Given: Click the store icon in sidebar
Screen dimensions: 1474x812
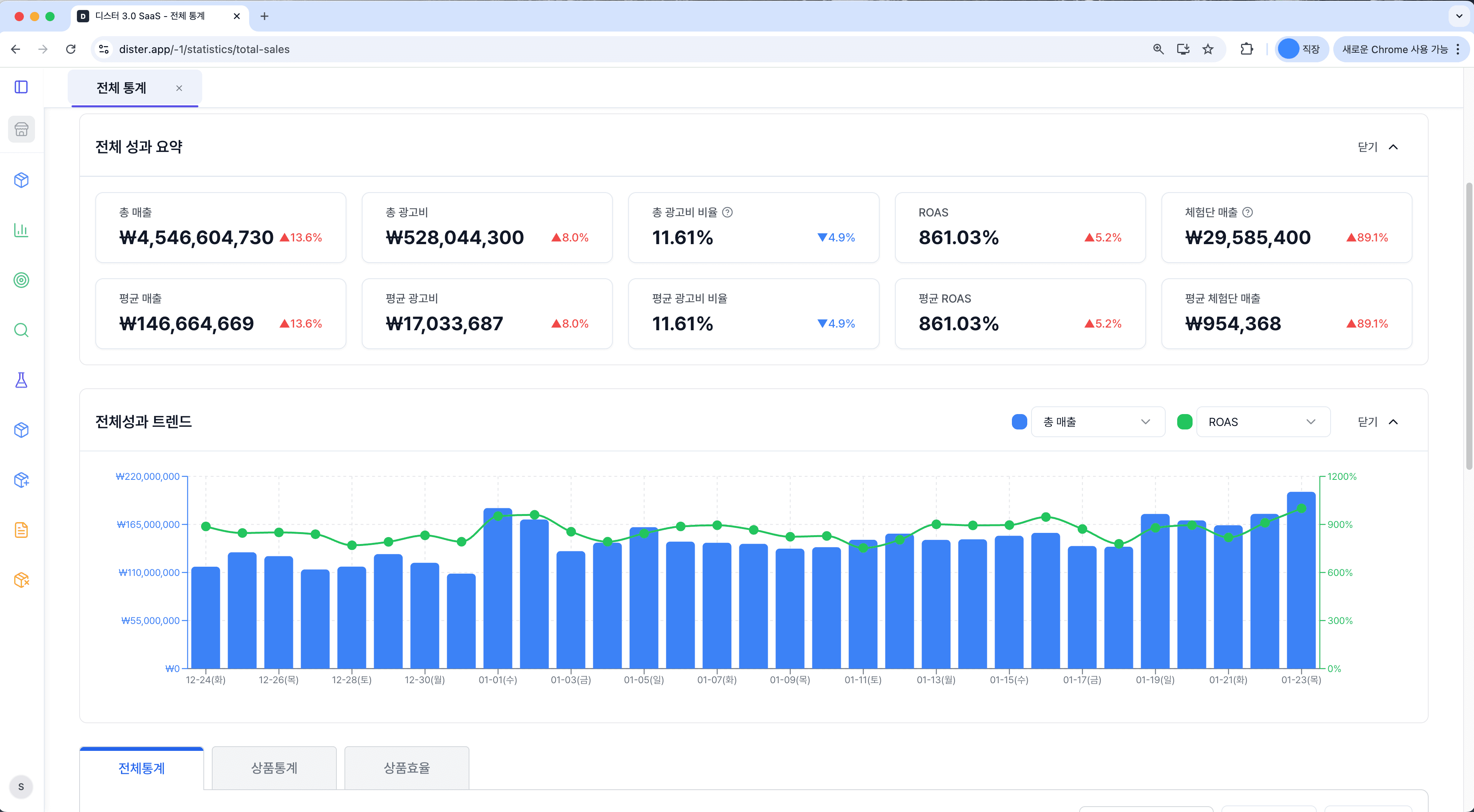Looking at the screenshot, I should (21, 129).
